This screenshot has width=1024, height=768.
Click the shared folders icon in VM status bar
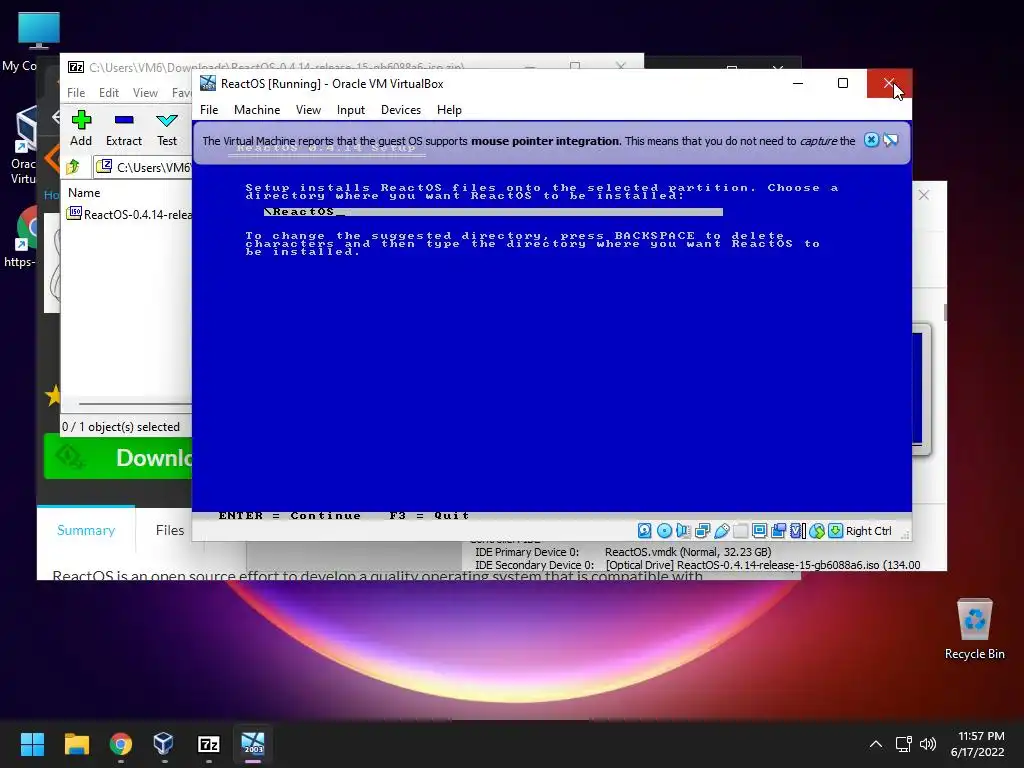741,531
